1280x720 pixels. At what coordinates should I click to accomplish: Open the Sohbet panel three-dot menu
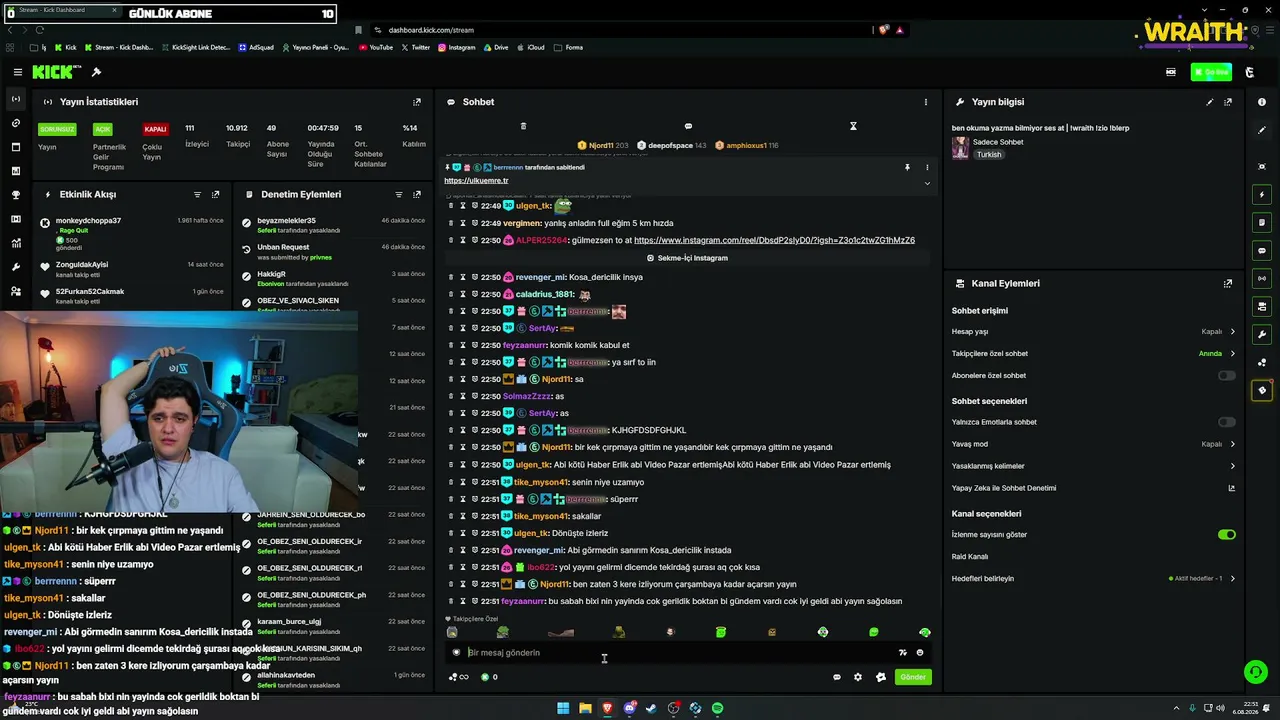pyautogui.click(x=926, y=102)
